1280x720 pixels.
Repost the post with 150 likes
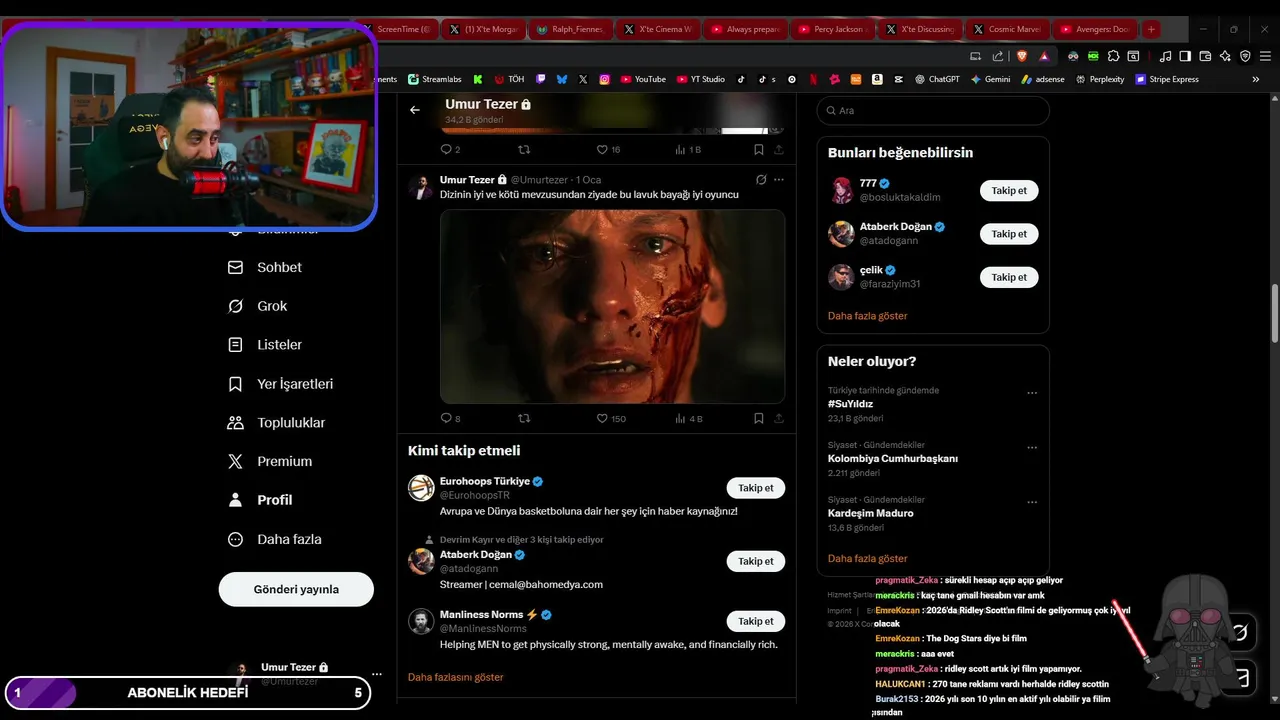coord(524,418)
